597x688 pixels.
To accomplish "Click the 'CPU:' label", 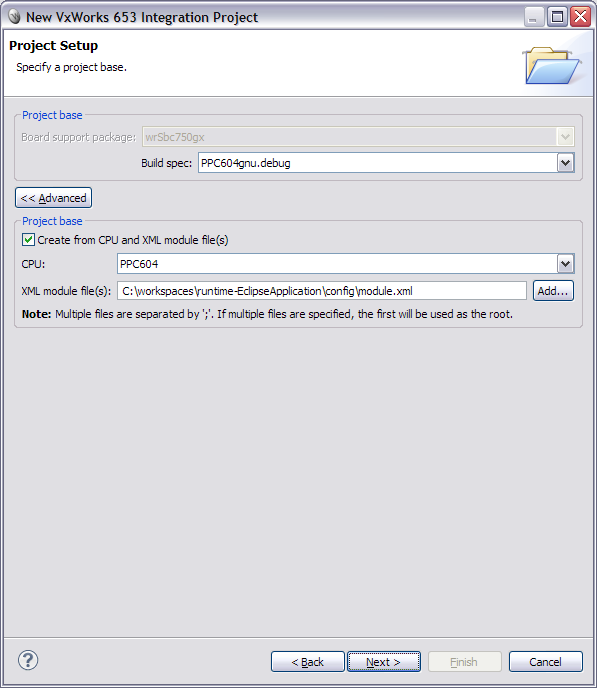I will tap(33, 264).
